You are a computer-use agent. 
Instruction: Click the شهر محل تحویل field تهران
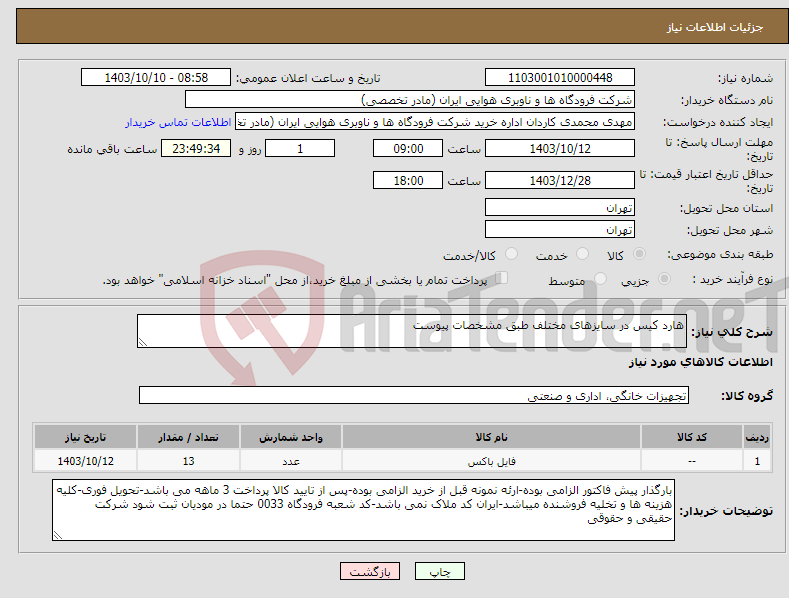tap(560, 230)
